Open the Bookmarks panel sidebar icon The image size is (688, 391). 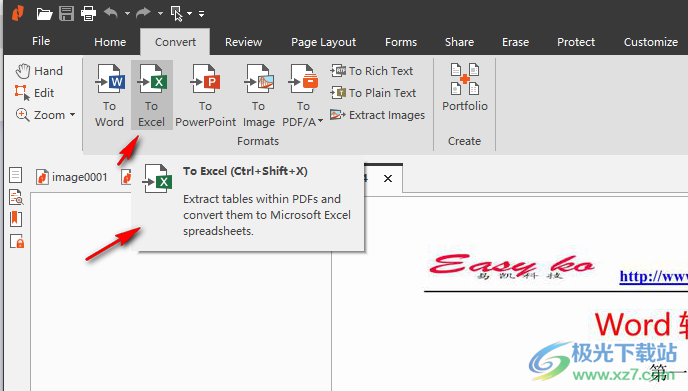pos(16,219)
